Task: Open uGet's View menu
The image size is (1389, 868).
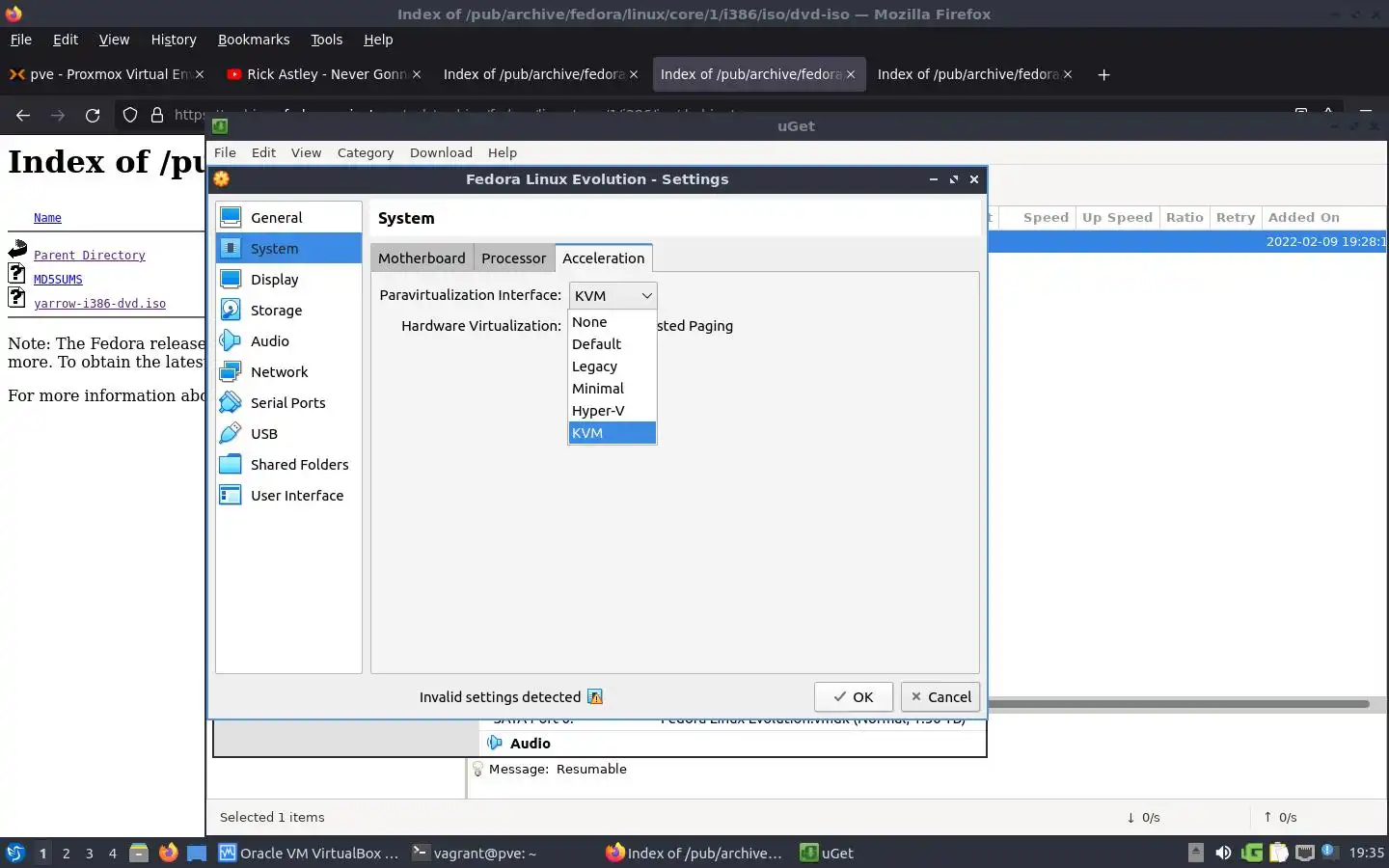Action: coord(306,152)
